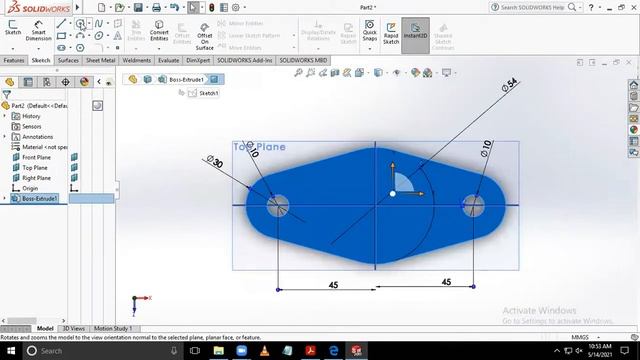Select Material not specified tree item
Screen dimensions: 640x360
[40, 147]
